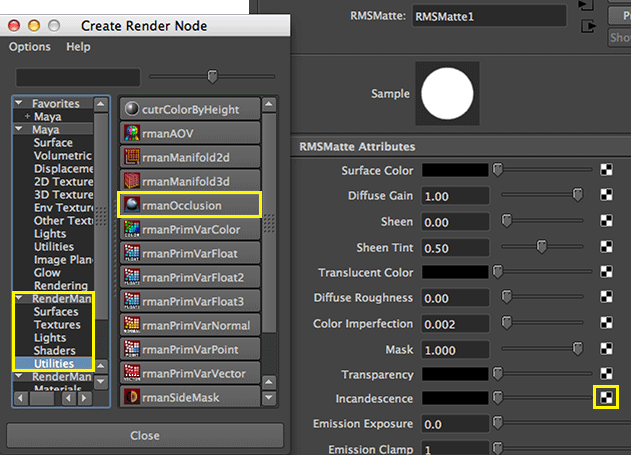Adjust the Diffuse Gain slider
This screenshot has height=455, width=631.
pos(578,195)
